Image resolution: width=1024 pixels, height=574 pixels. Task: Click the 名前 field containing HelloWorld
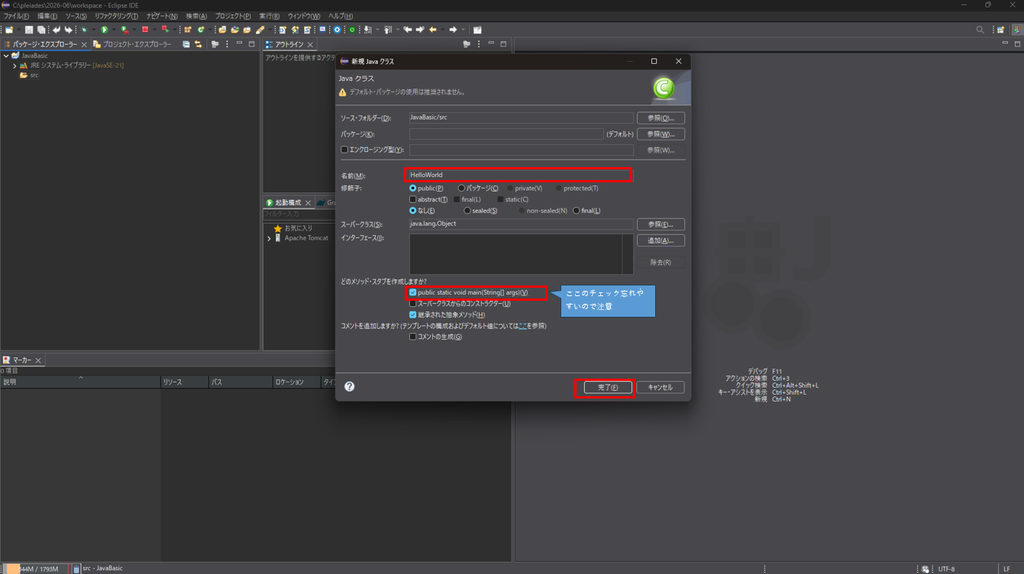pos(519,175)
